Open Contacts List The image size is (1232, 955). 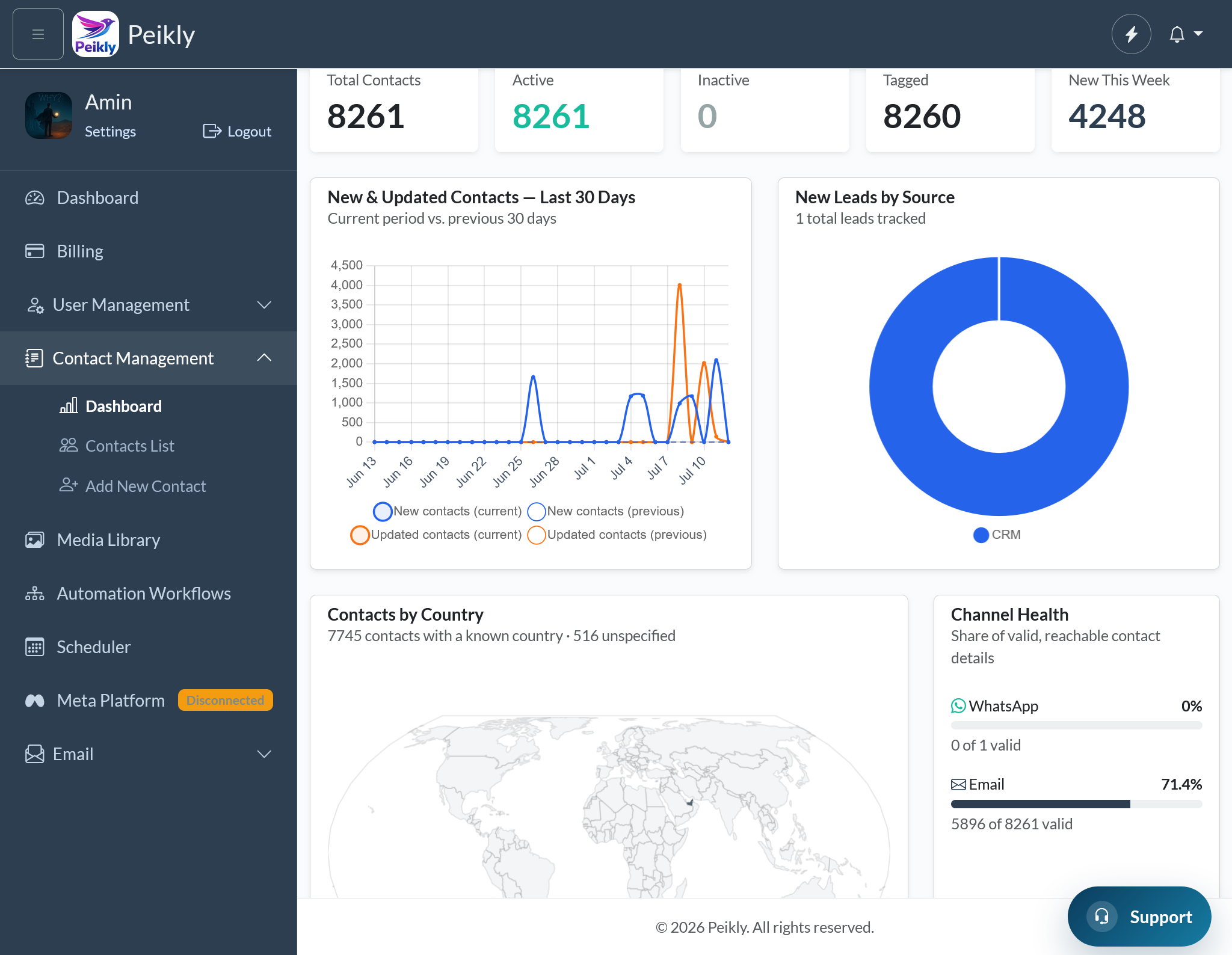[130, 446]
